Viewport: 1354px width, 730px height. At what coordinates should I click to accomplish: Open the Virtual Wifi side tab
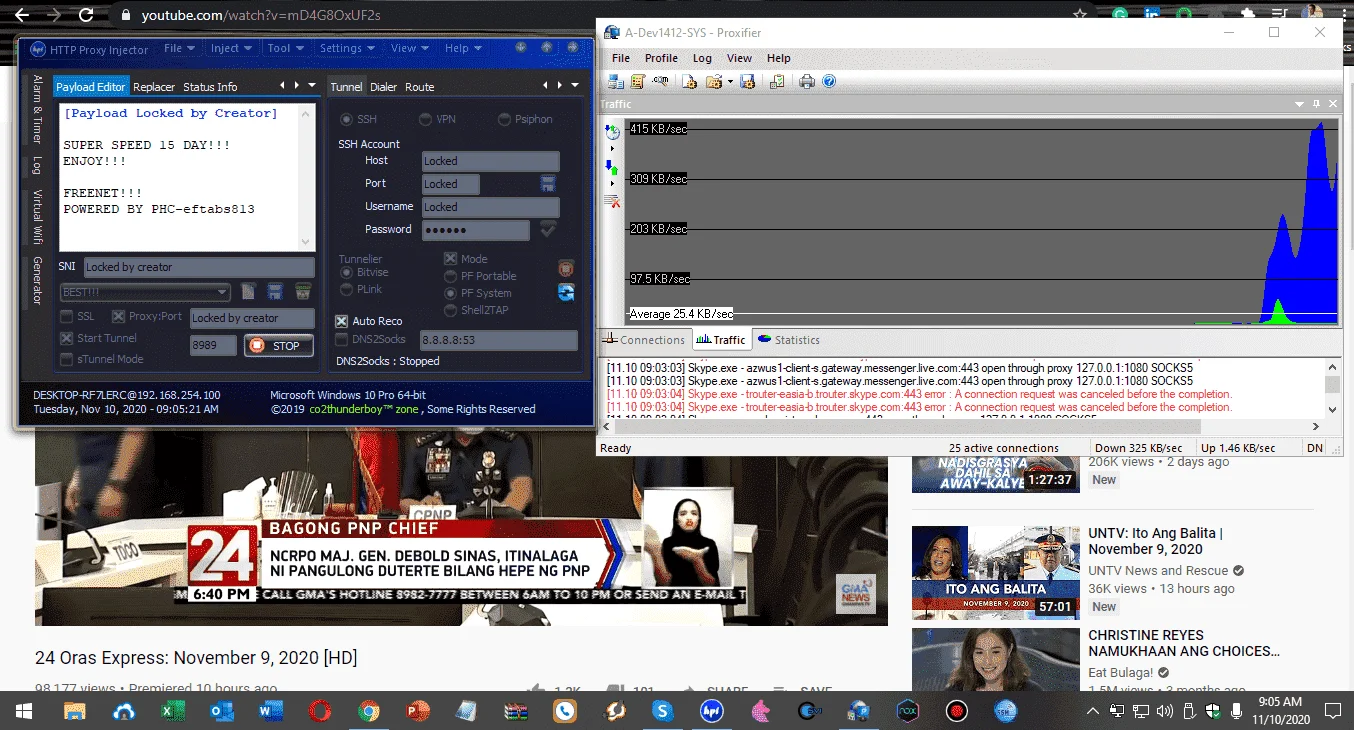[37, 219]
